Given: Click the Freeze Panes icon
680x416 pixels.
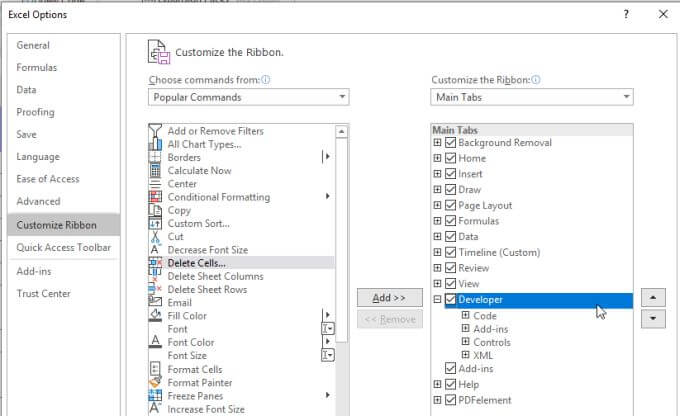Looking at the screenshot, I should [x=155, y=396].
